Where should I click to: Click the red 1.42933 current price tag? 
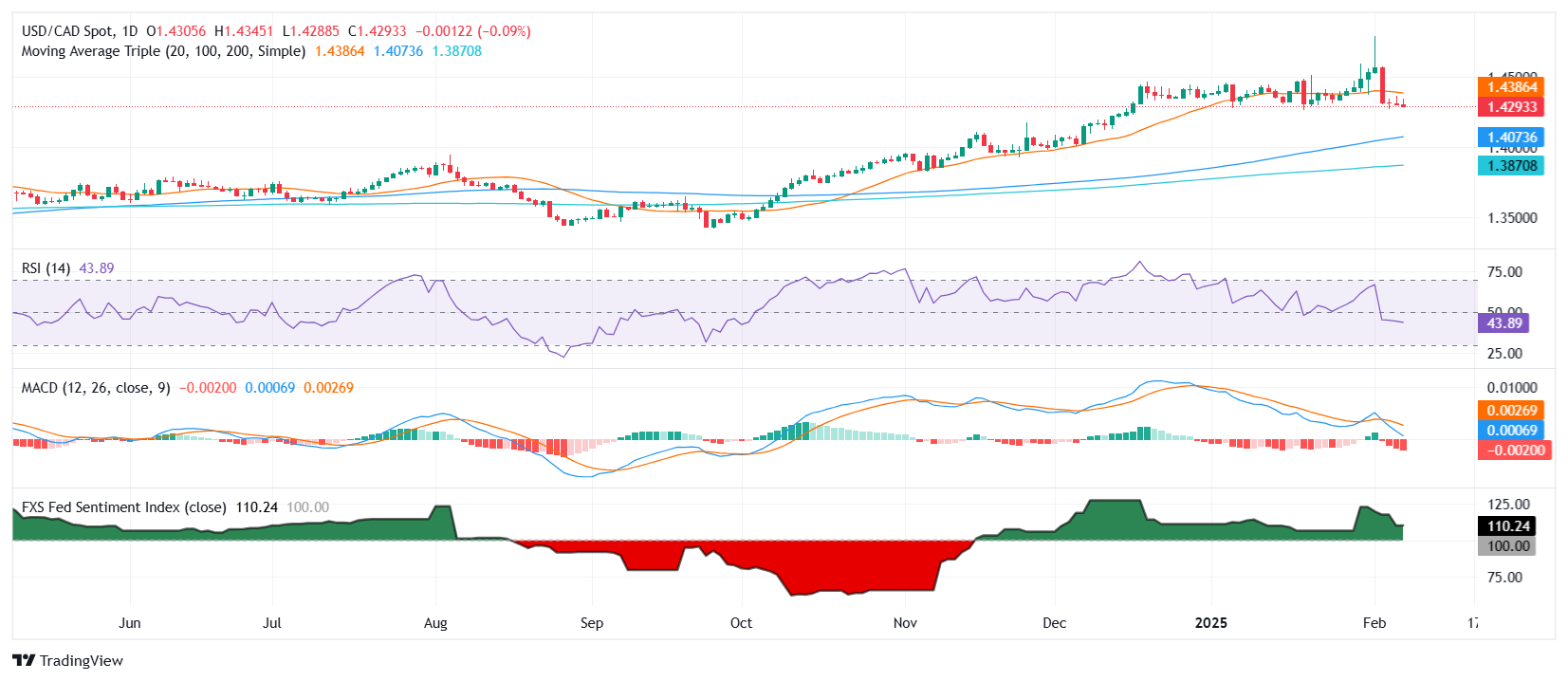coord(1511,107)
